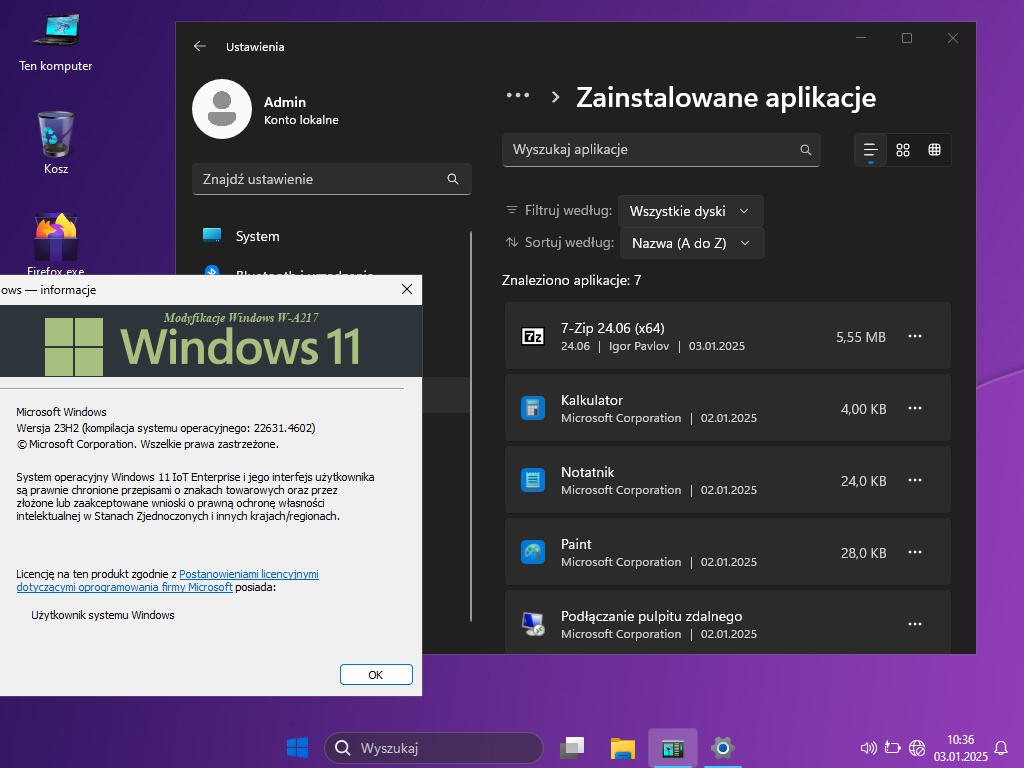Expand the breadcrumb ellipsis menu
Image resolution: width=1024 pixels, height=768 pixels.
(518, 96)
